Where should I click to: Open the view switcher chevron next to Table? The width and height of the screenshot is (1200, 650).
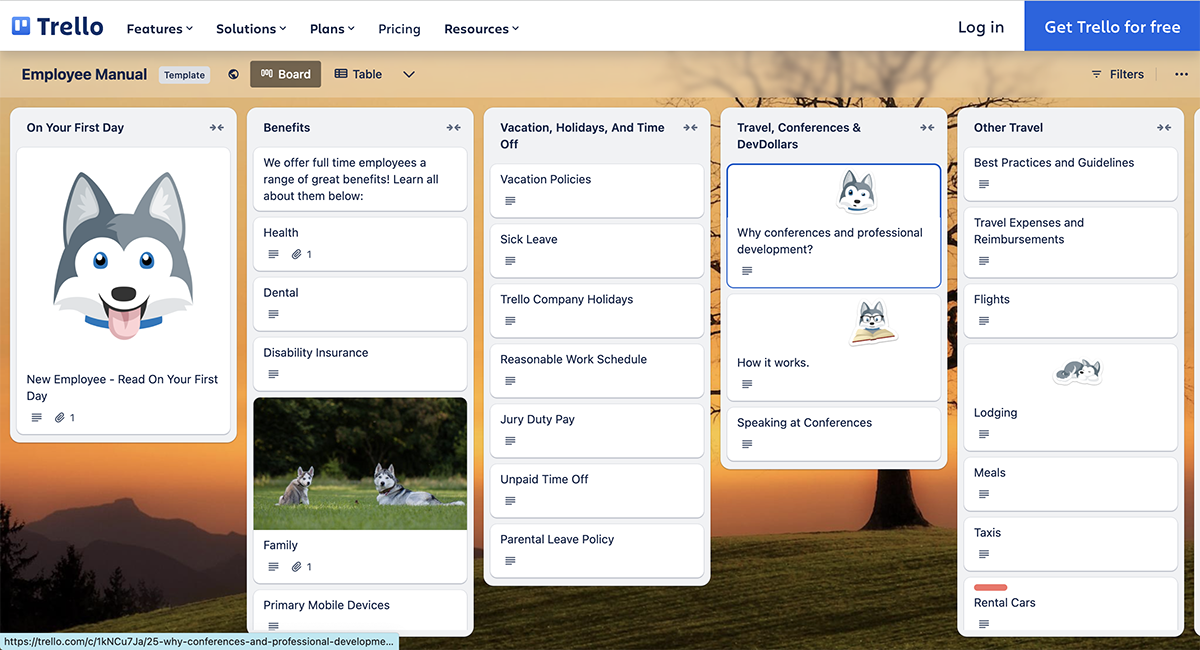click(x=408, y=73)
